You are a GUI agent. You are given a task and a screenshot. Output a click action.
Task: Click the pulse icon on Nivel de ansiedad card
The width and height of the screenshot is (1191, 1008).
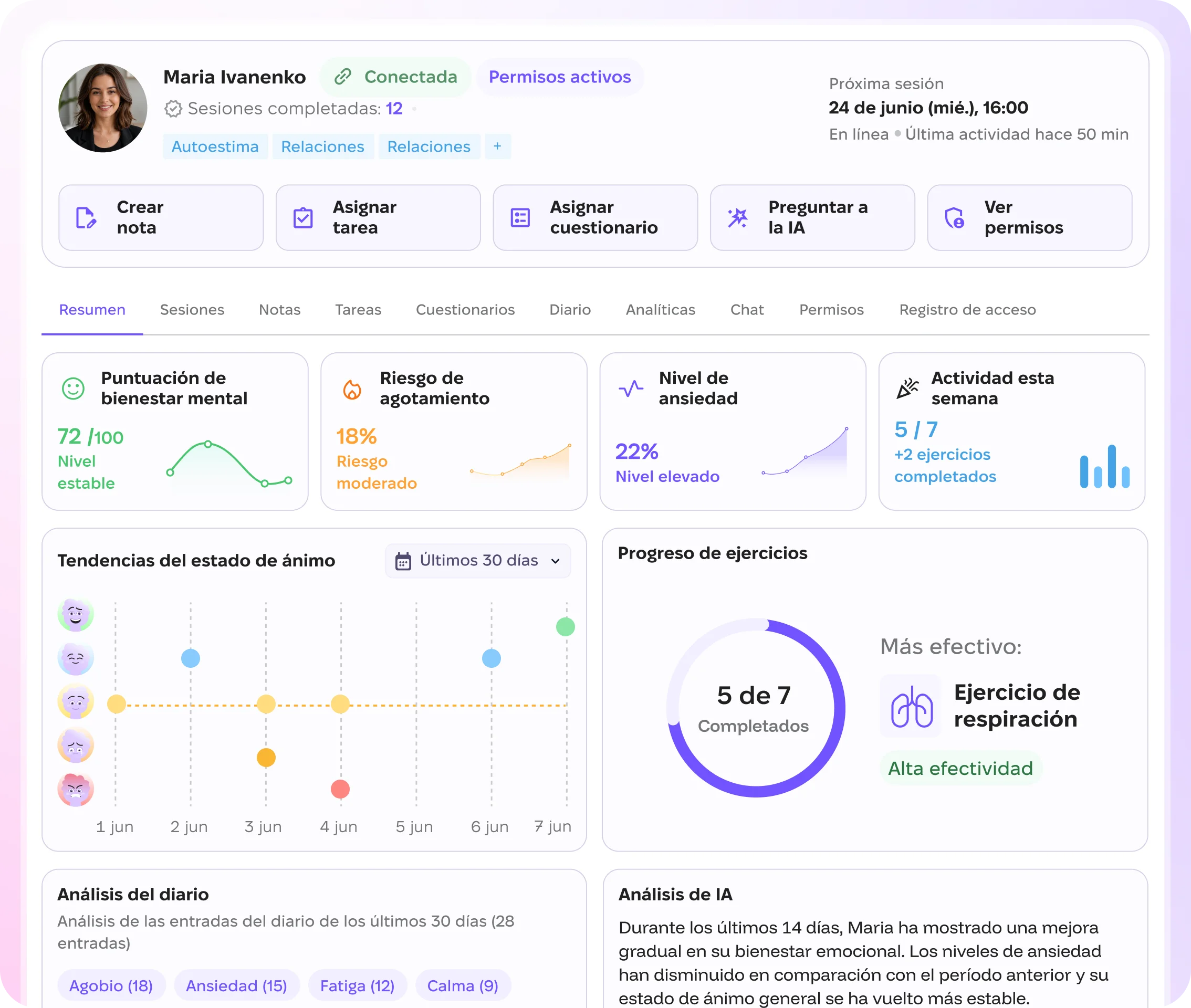click(631, 388)
